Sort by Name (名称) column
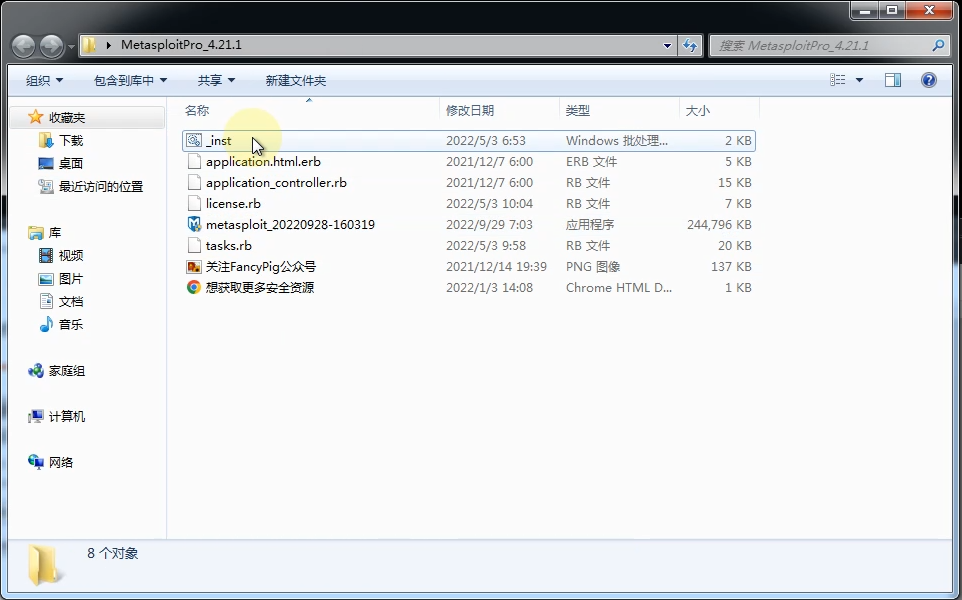Image resolution: width=962 pixels, height=600 pixels. tap(197, 110)
